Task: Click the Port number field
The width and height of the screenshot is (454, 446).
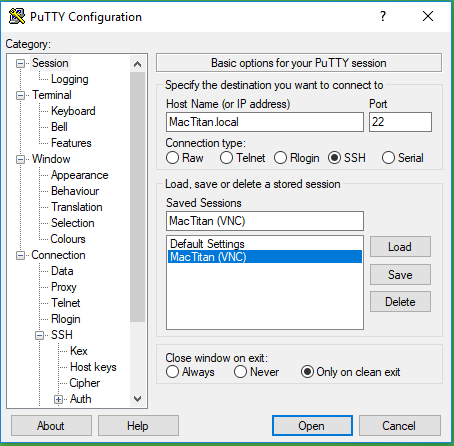Action: pos(400,122)
